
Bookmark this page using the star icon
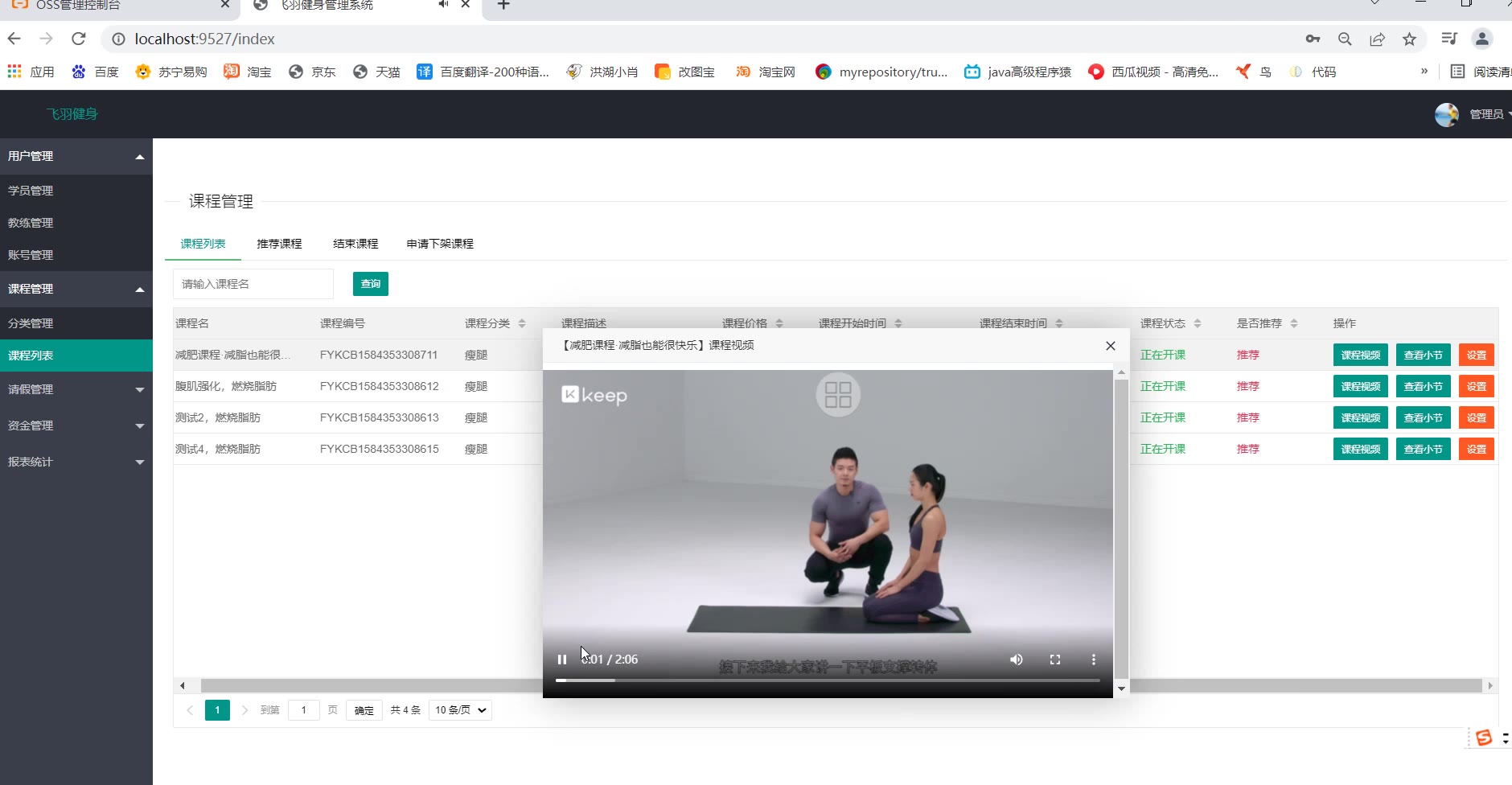point(1409,39)
